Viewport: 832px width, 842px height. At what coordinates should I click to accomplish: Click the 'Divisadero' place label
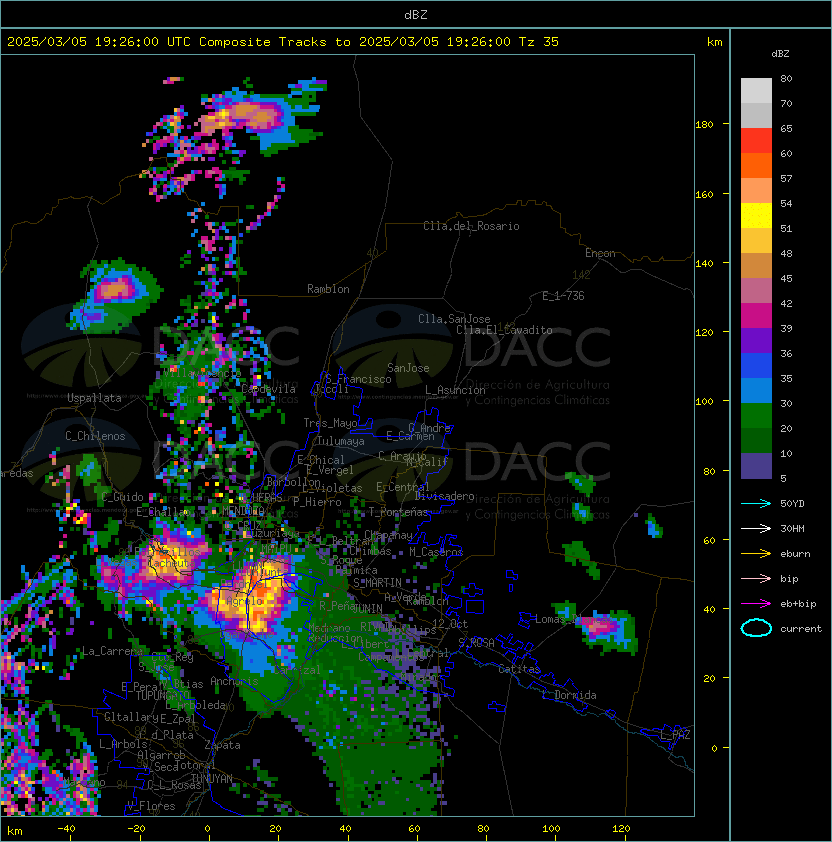click(445, 496)
